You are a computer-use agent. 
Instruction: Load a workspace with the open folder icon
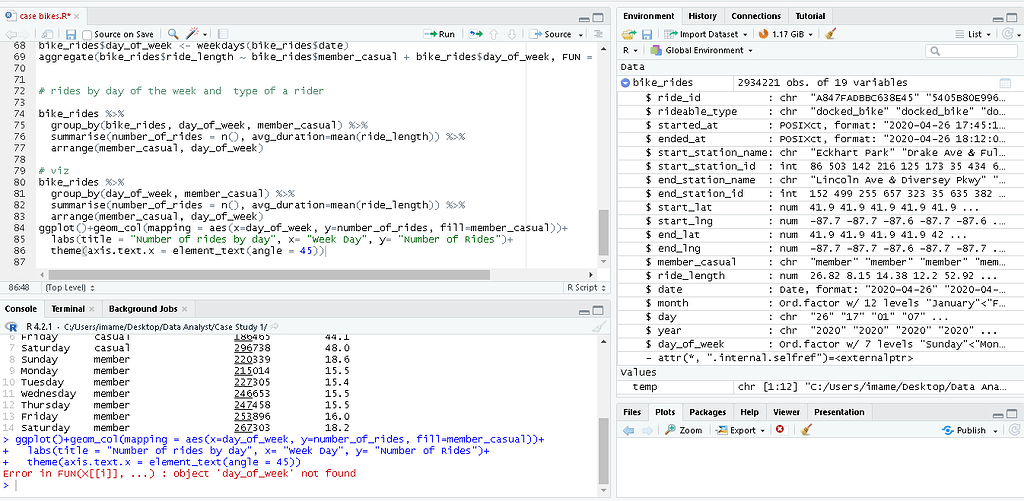(x=629, y=34)
